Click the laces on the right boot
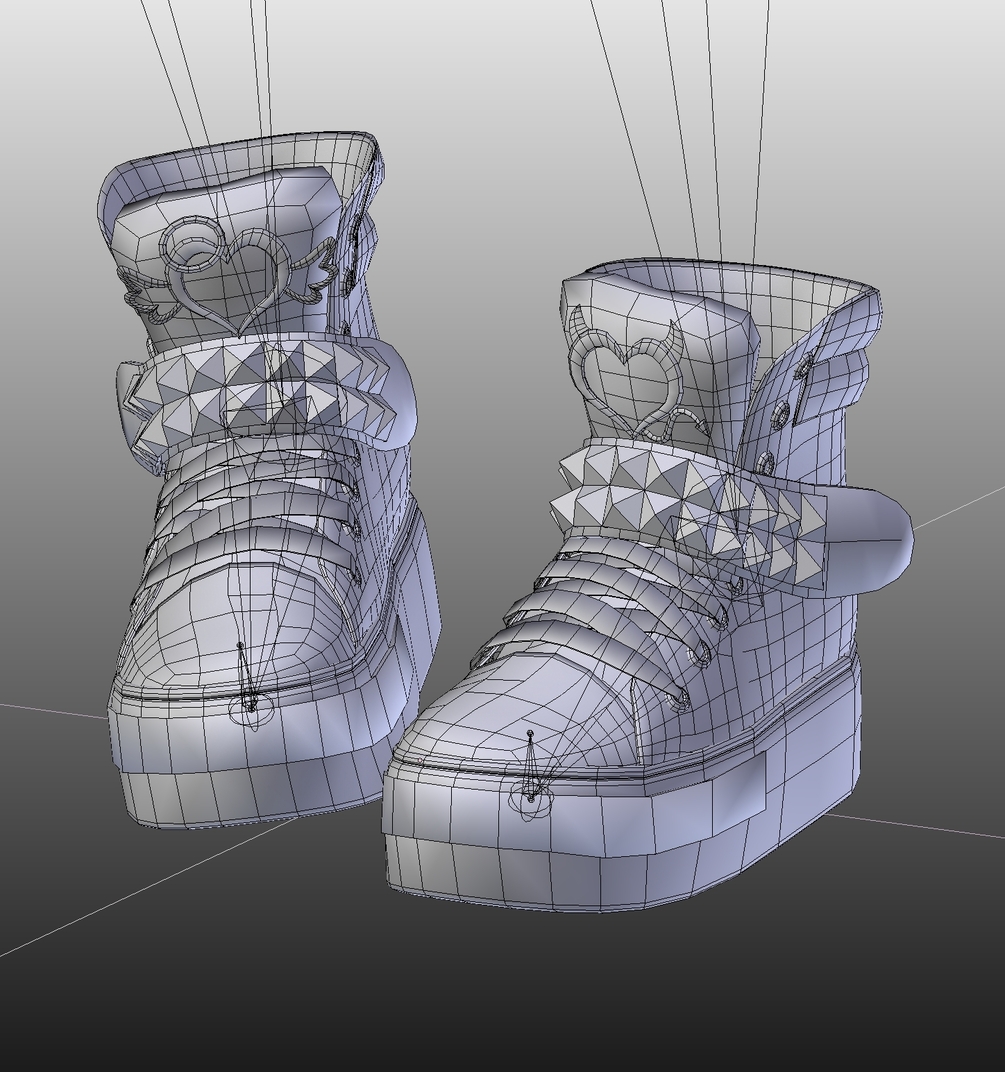The image size is (1005, 1072). [x=602, y=612]
